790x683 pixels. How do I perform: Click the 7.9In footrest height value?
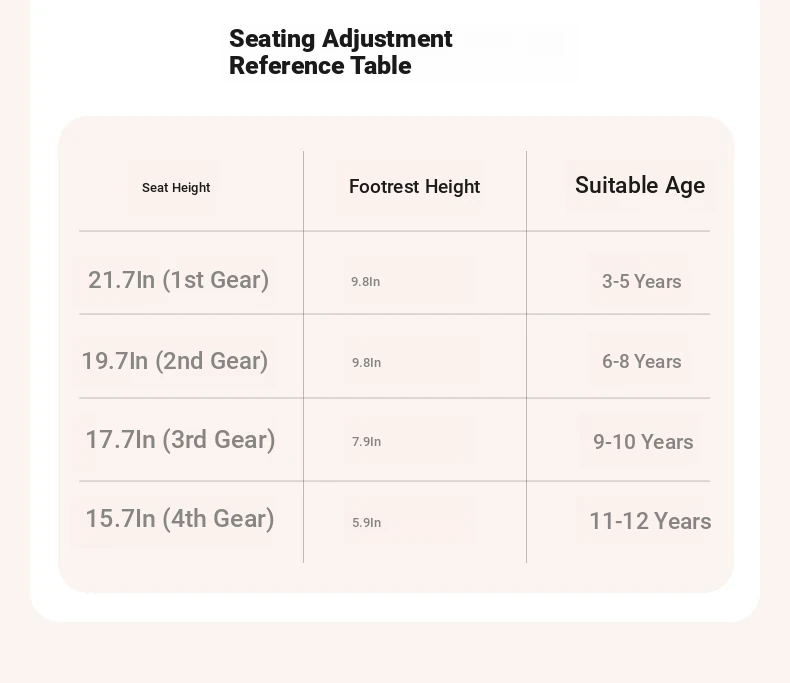366,442
